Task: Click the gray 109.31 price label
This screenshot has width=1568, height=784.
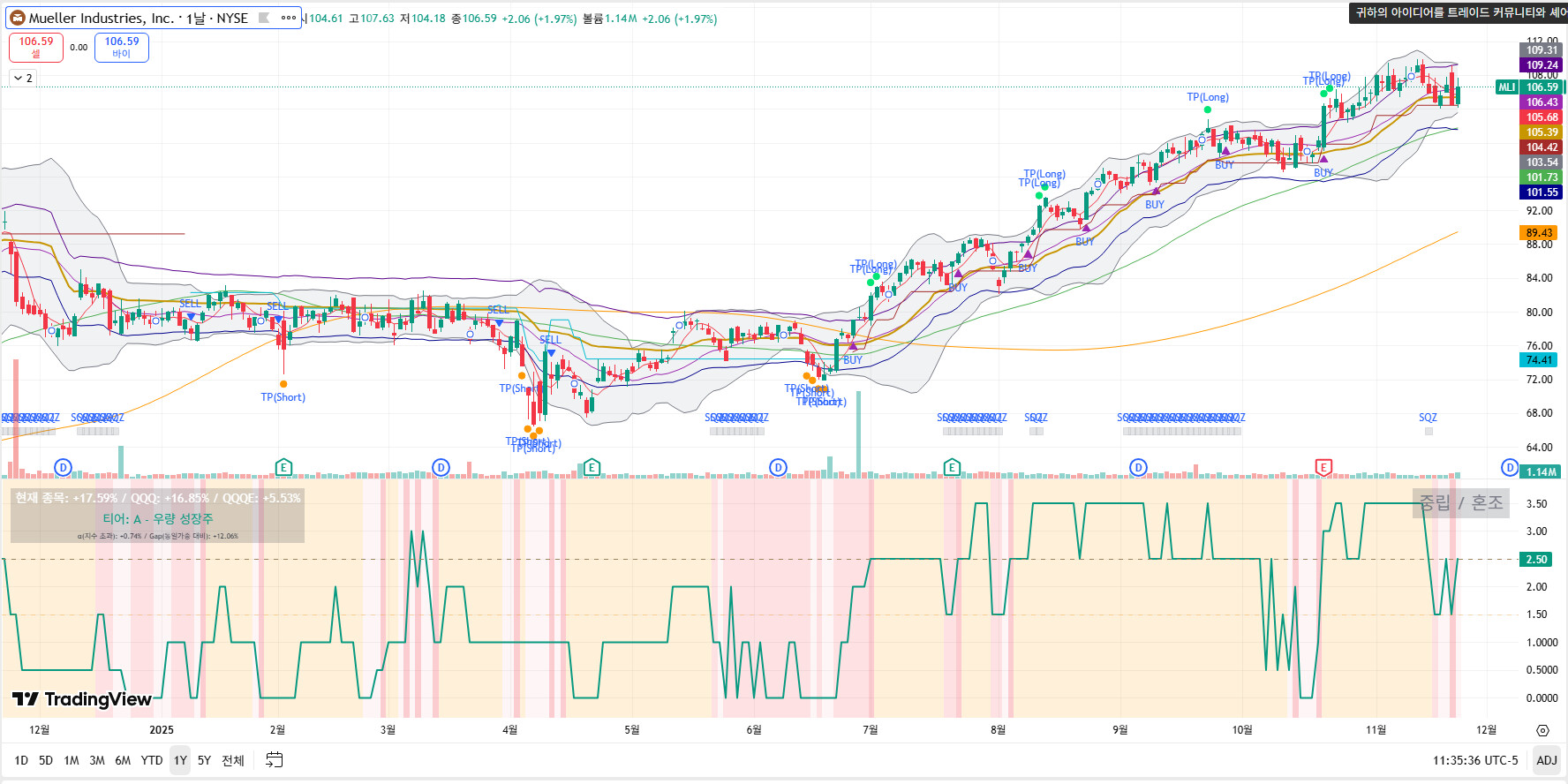Action: pos(1542,50)
